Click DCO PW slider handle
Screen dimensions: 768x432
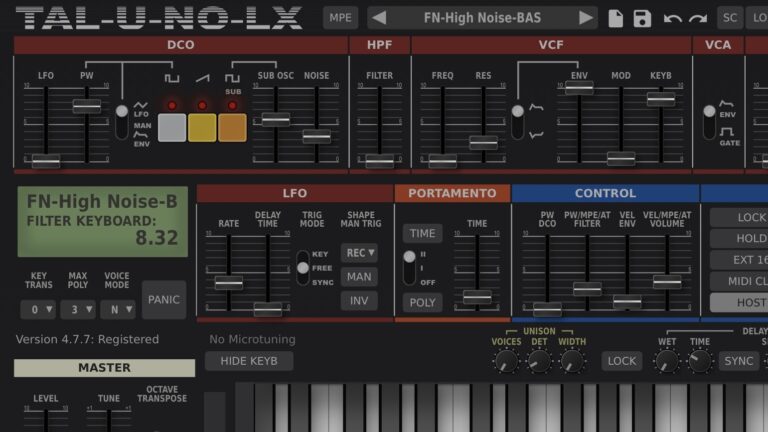87,105
